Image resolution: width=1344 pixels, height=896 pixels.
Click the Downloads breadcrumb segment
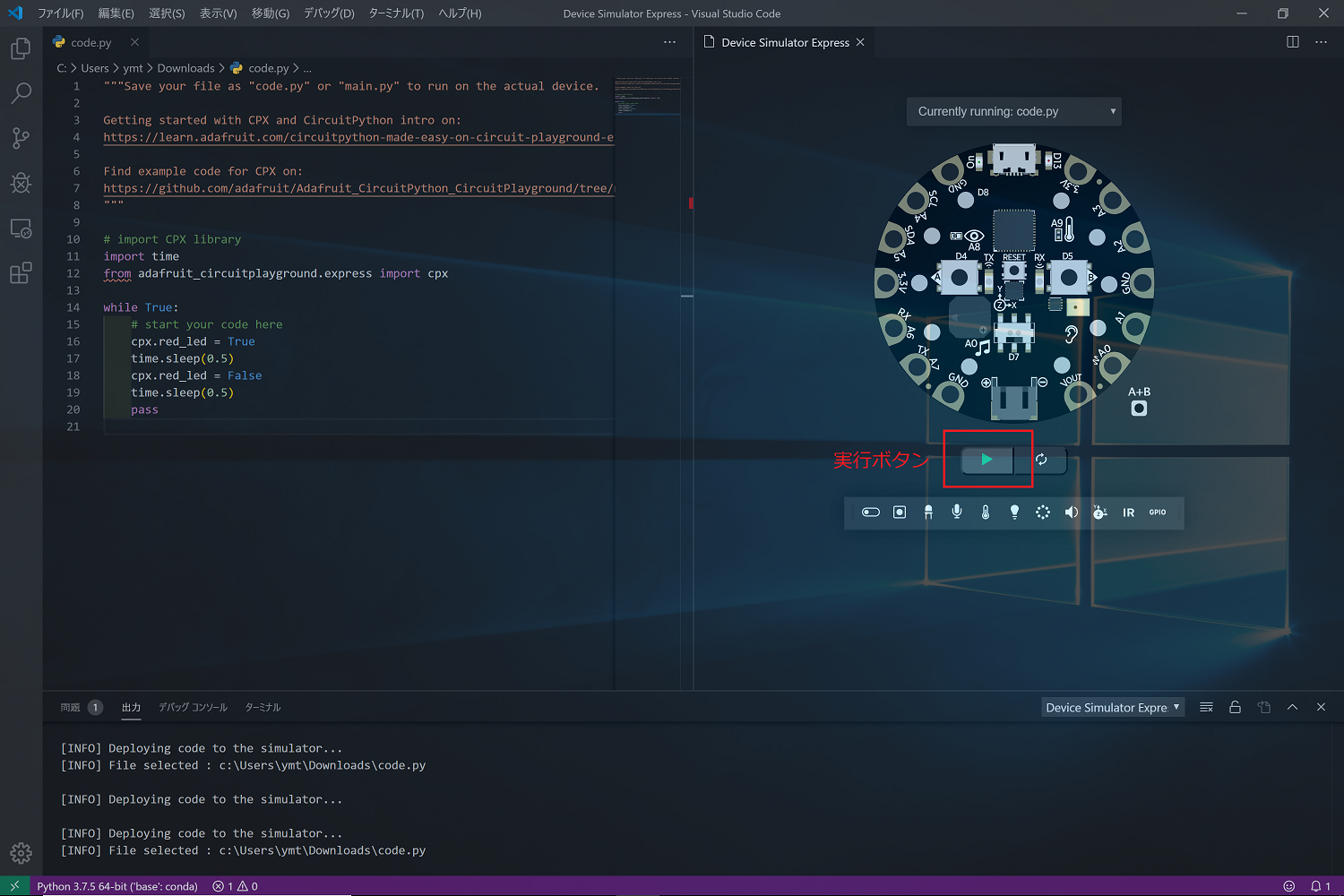click(x=185, y=68)
